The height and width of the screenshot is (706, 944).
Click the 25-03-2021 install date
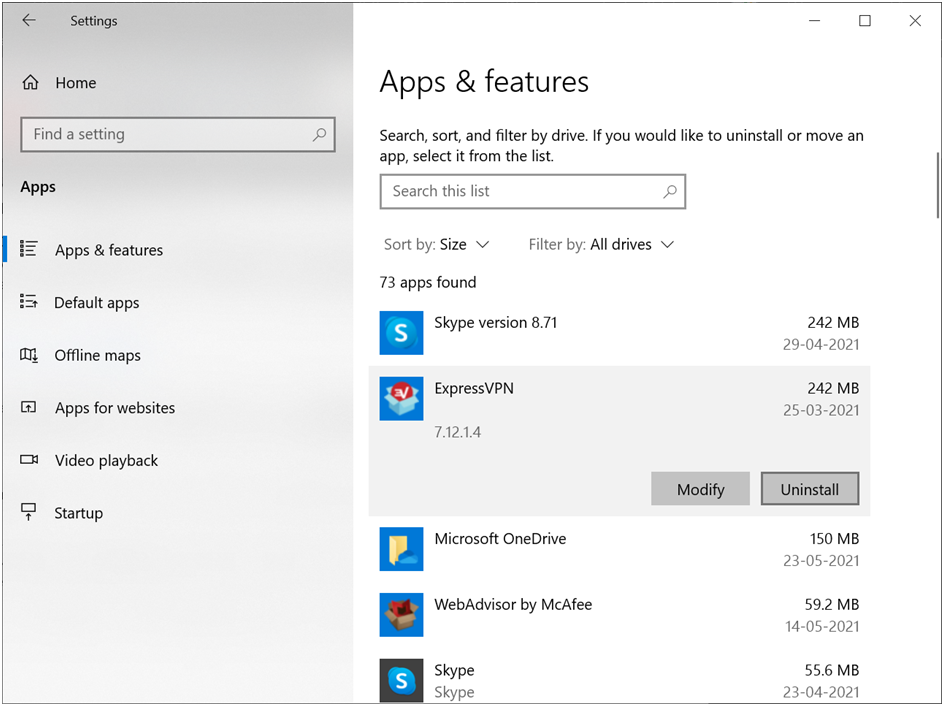point(821,410)
